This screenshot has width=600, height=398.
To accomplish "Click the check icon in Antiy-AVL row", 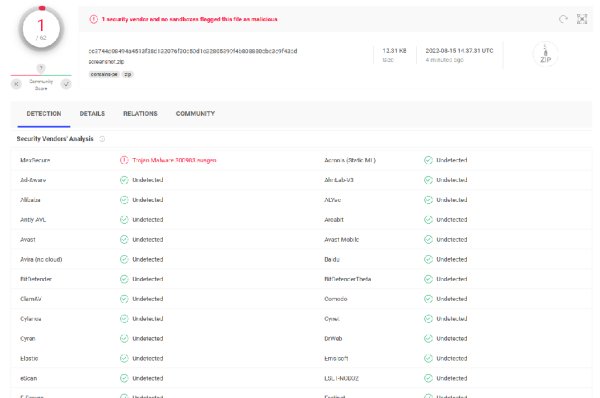I will 124,220.
